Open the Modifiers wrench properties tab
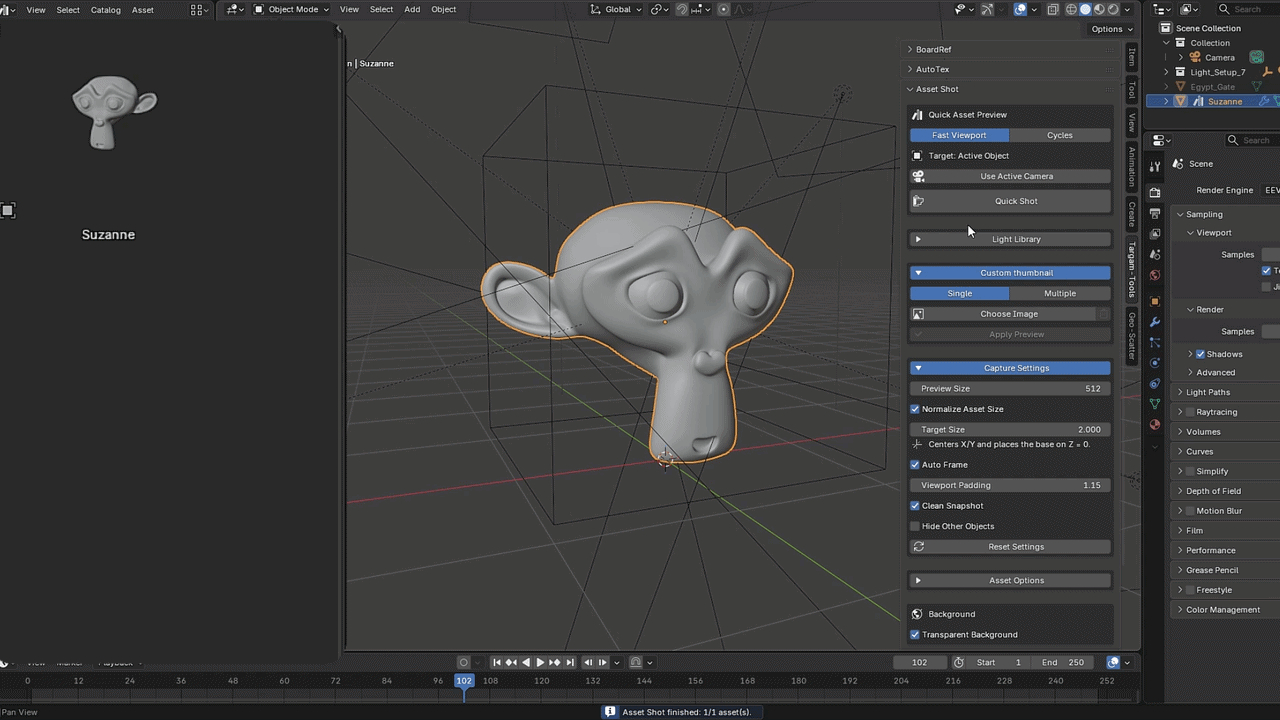Screen dimensions: 1280x720 (1155, 322)
